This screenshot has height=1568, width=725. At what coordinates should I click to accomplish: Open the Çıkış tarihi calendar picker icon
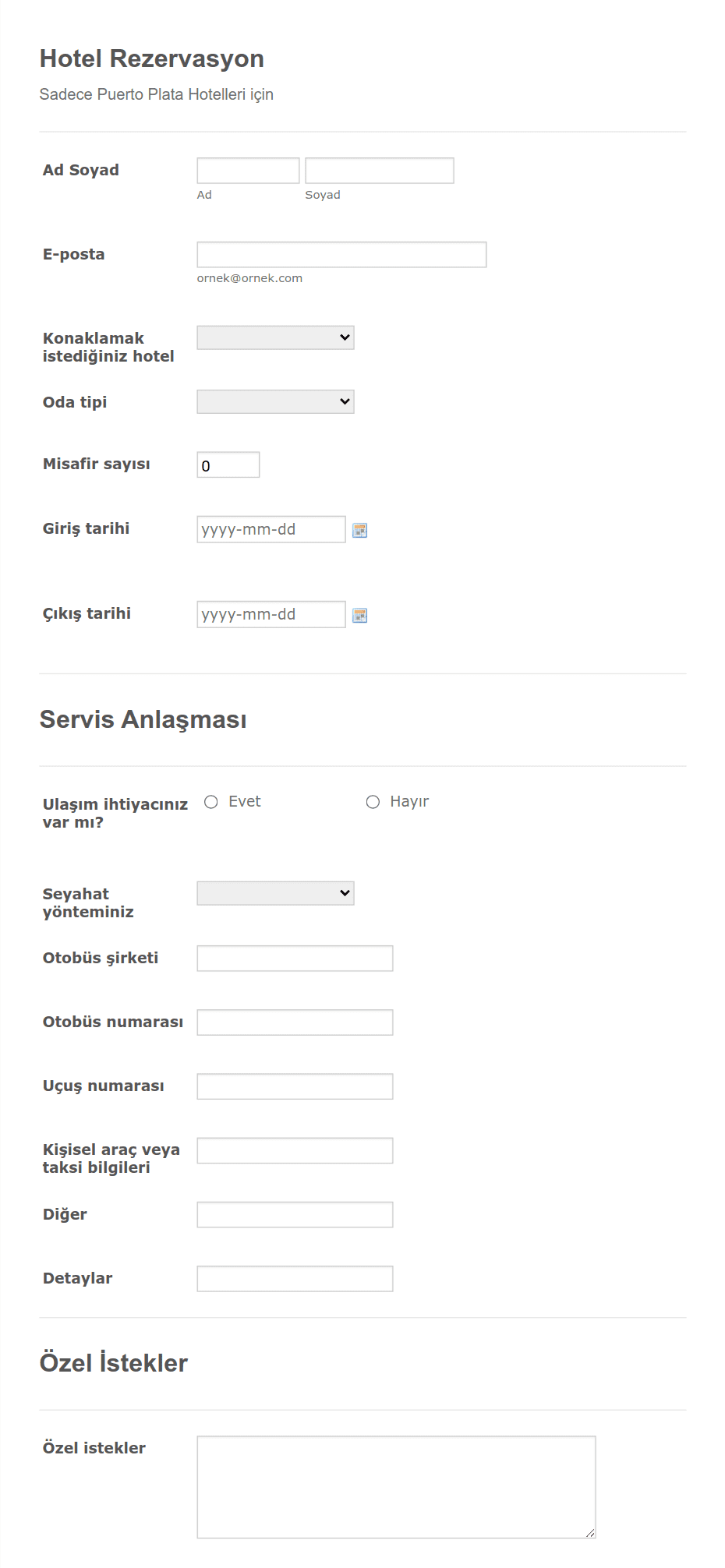click(x=359, y=616)
